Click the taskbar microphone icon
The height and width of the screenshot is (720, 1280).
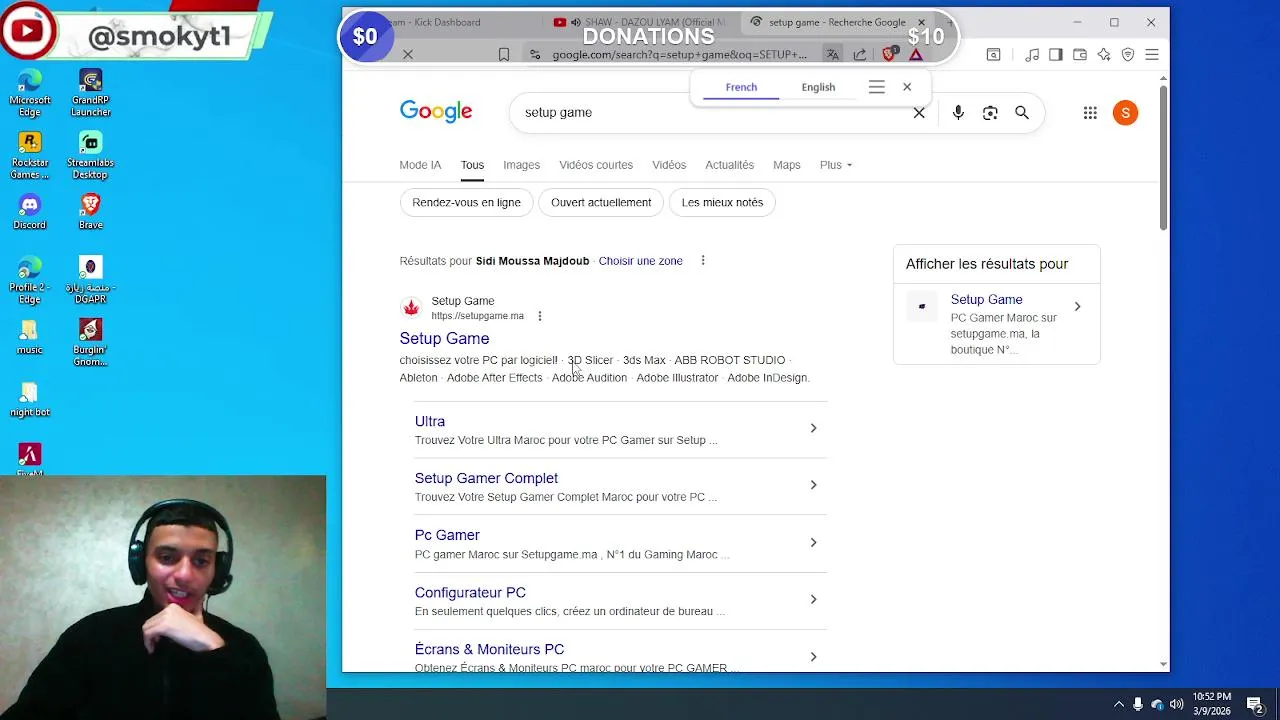(1138, 704)
